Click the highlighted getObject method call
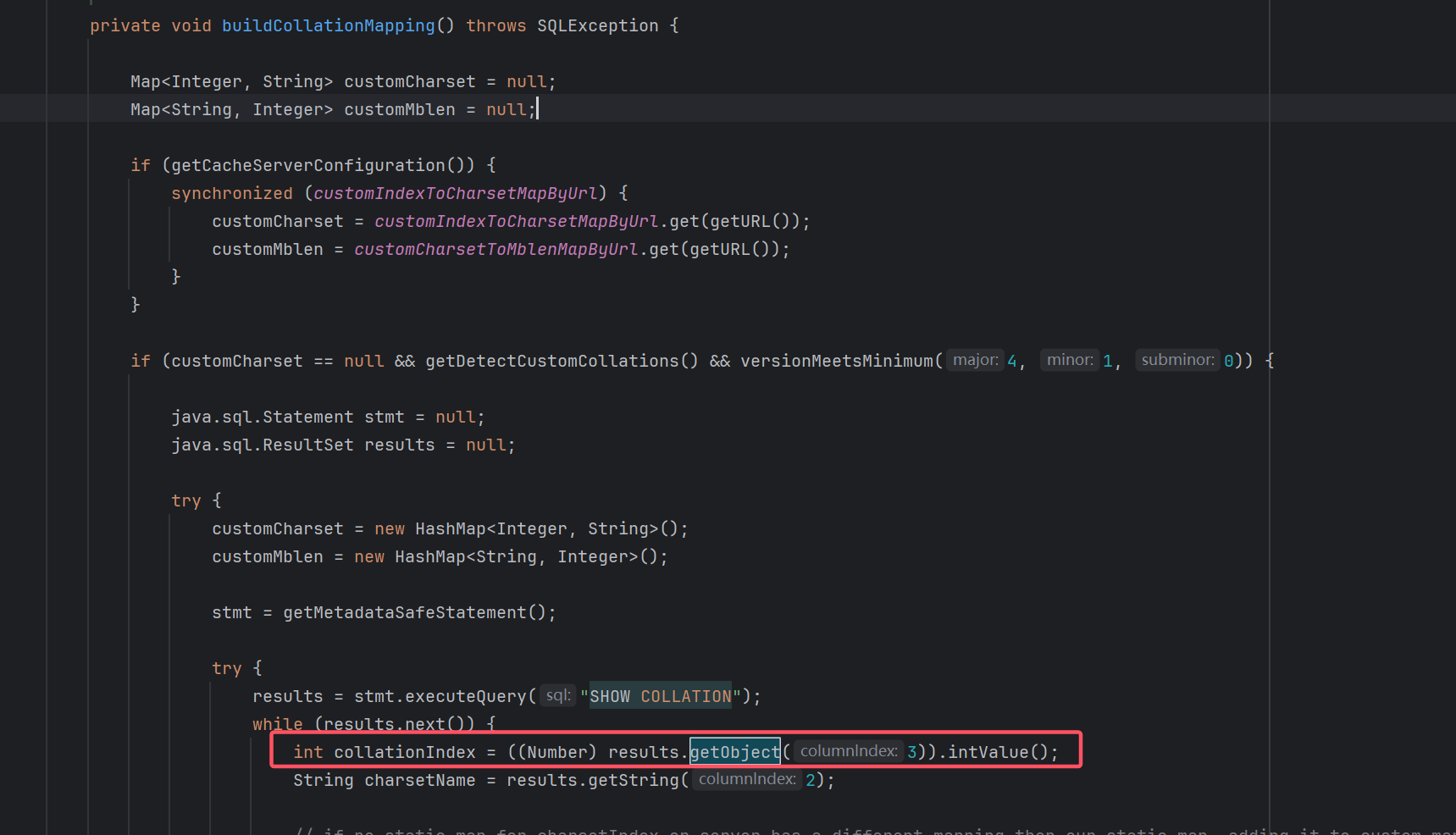 coord(734,752)
